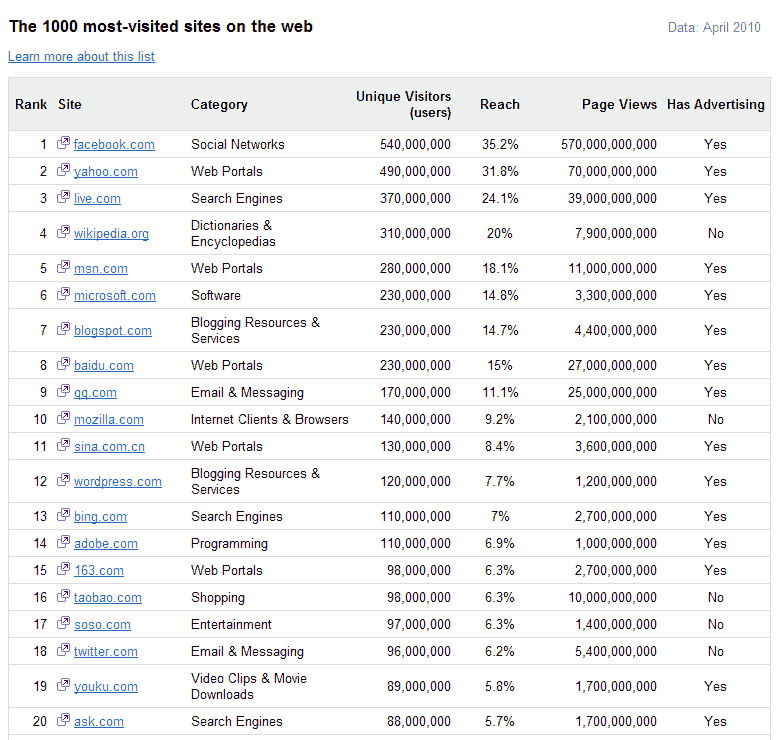This screenshot has width=782, height=740.
Task: Click the Unique Visitors (users) column header
Action: click(x=403, y=104)
